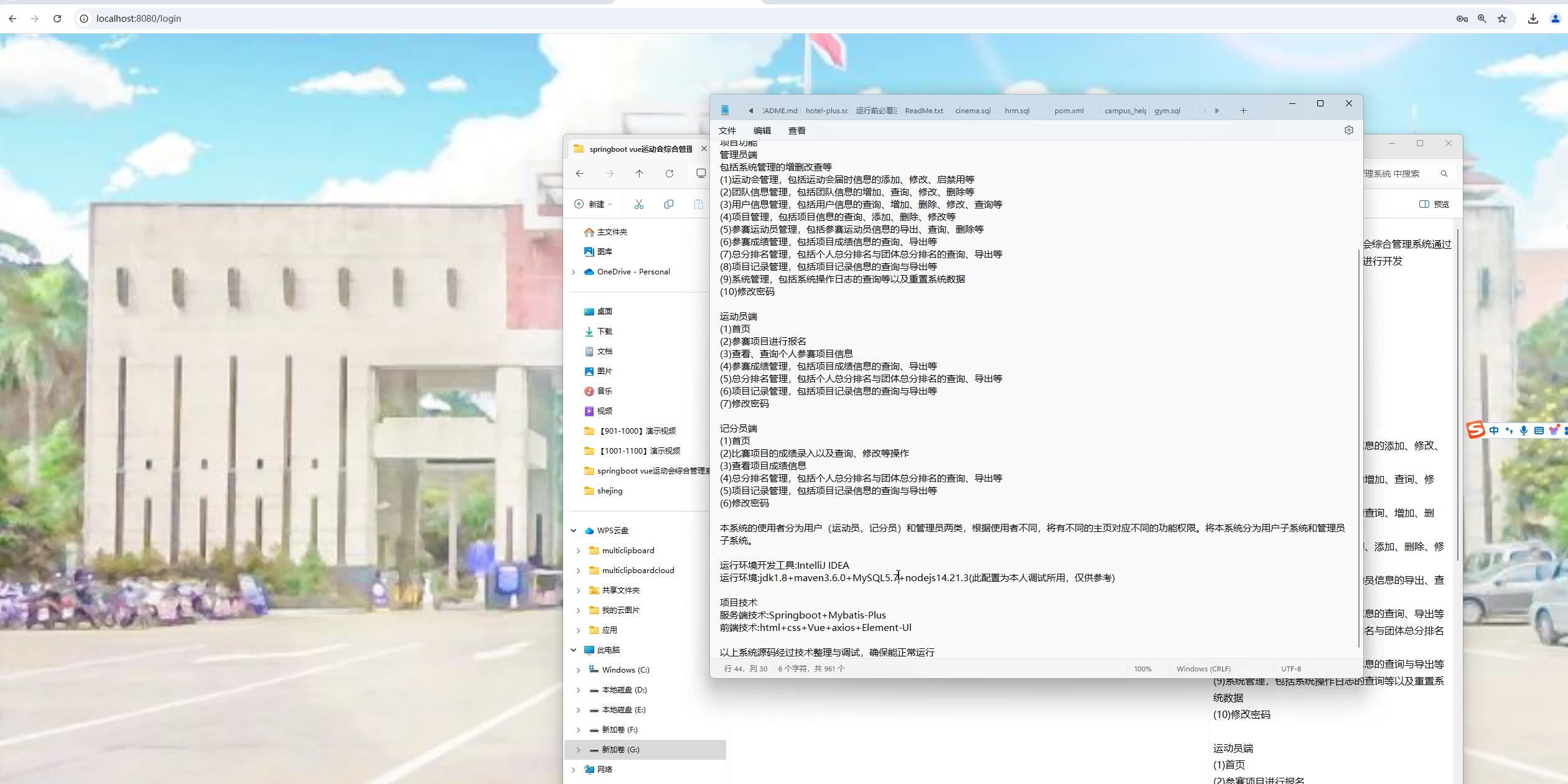This screenshot has height=784, width=1568.
Task: Click the Explorer cut scissors icon
Action: coord(639,204)
